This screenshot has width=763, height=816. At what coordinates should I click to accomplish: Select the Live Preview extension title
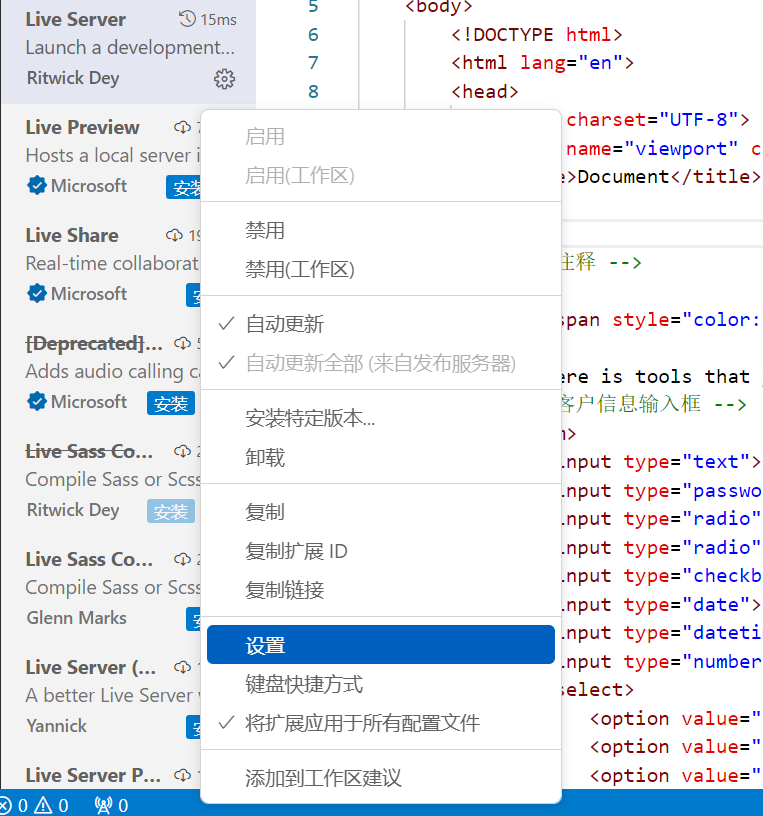click(83, 128)
